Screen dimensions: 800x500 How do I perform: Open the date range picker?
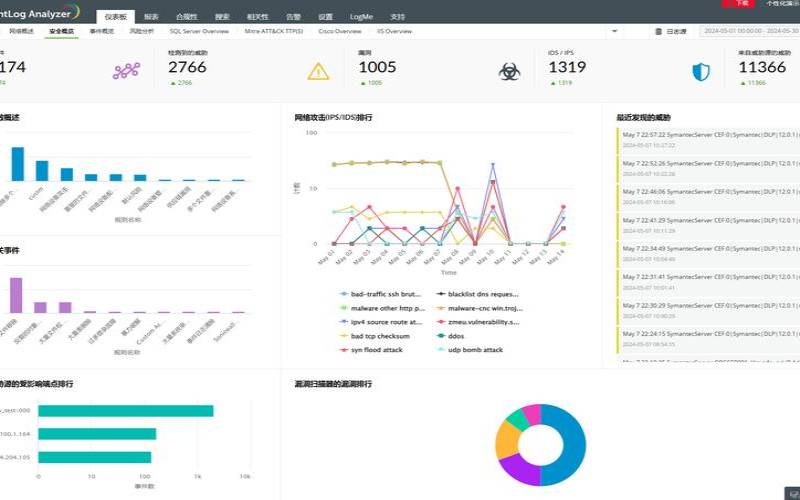(748, 32)
